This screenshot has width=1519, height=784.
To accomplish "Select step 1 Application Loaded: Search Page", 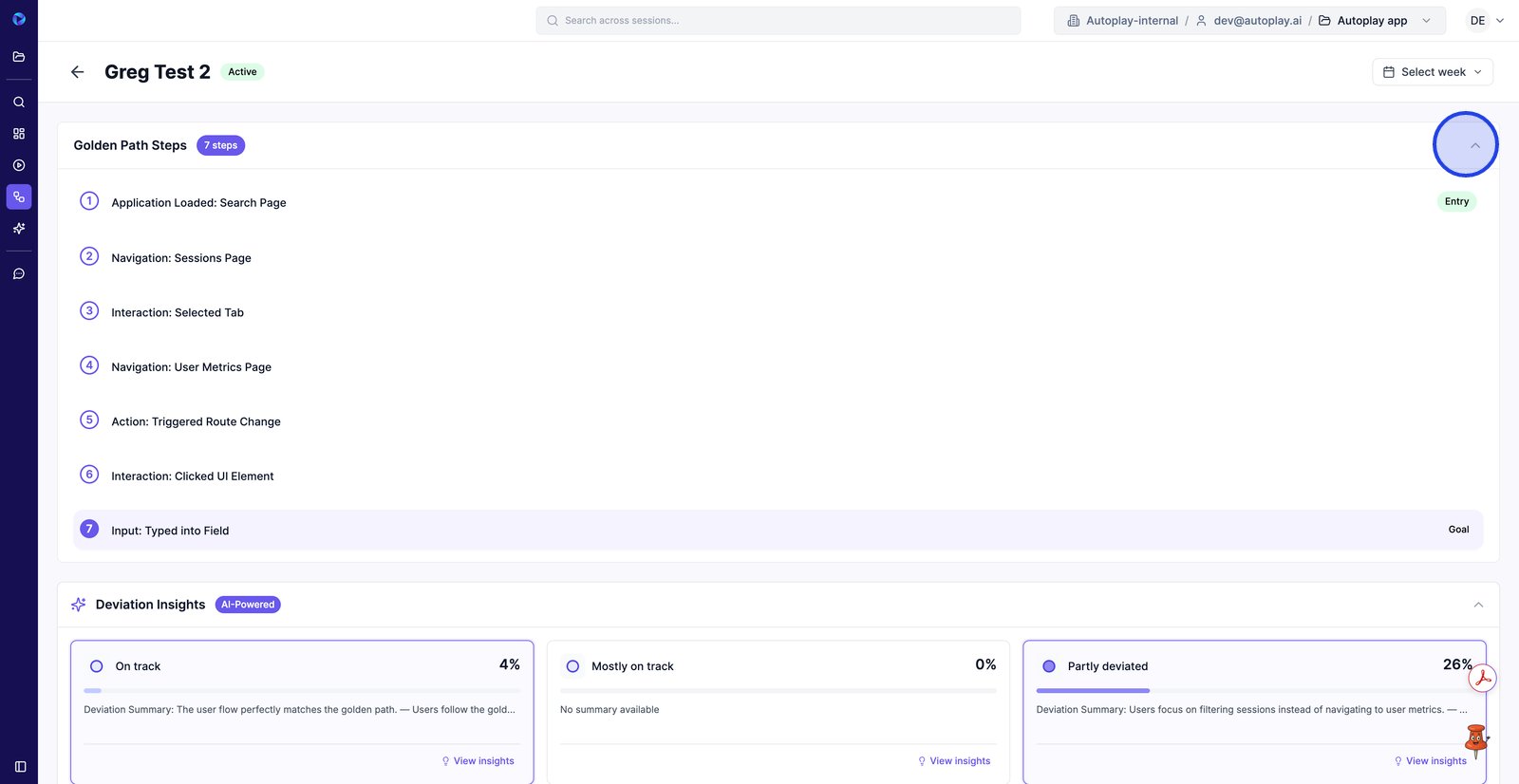I will [x=778, y=202].
